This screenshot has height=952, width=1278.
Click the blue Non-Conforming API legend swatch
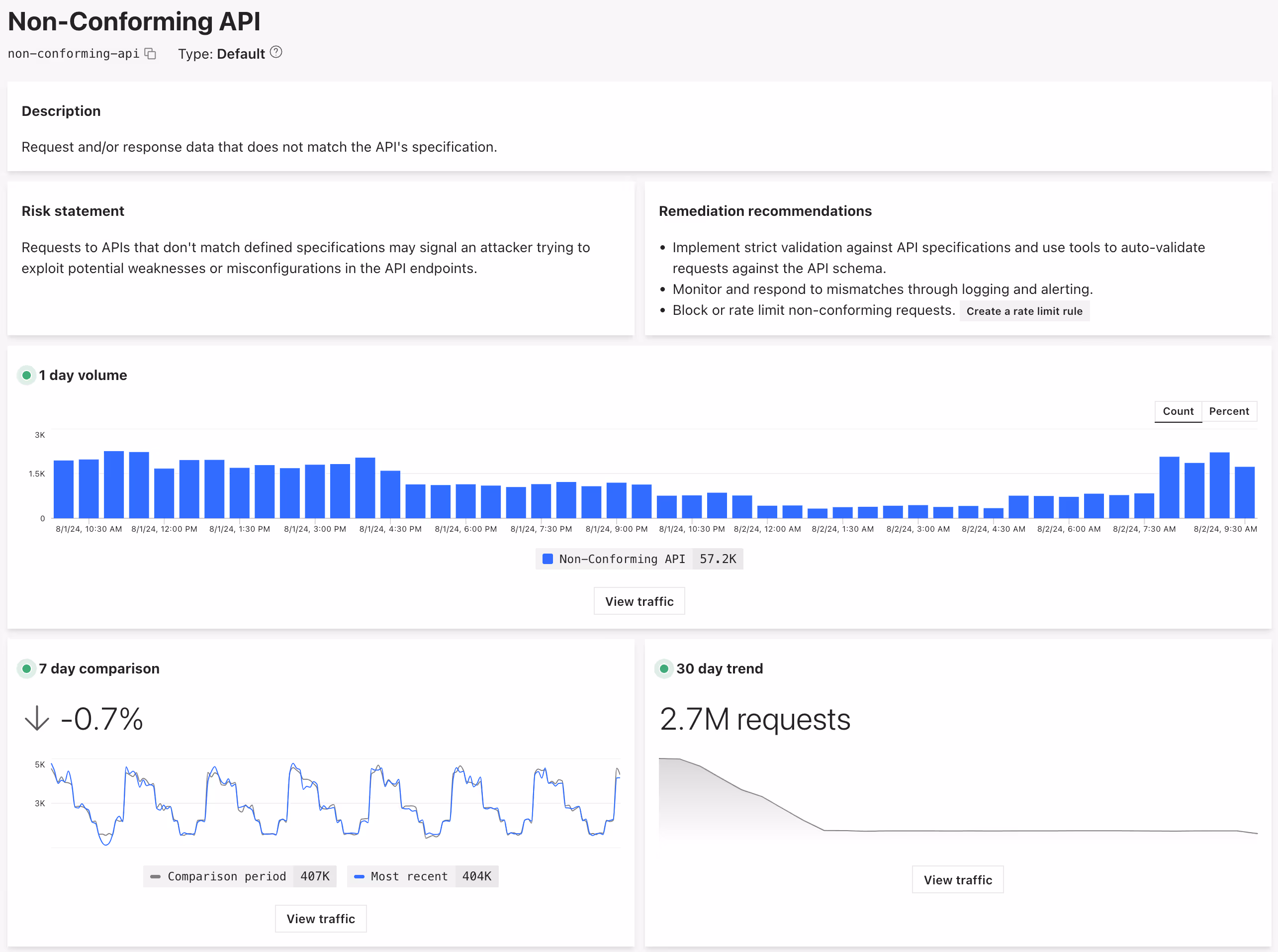(x=548, y=559)
